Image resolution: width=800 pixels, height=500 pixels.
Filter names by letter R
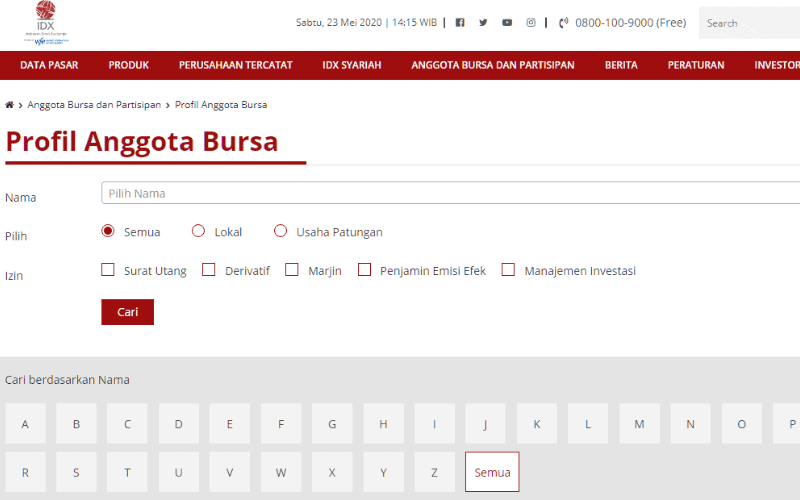[26, 472]
